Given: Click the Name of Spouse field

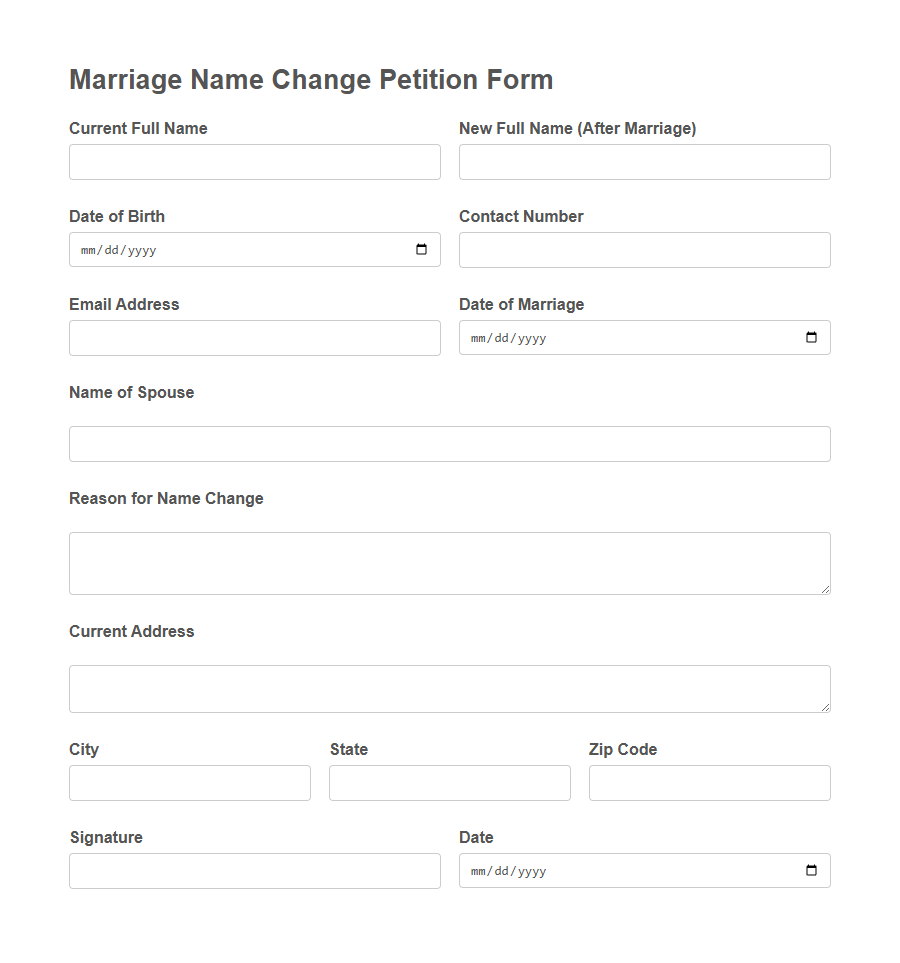Looking at the screenshot, I should point(449,443).
